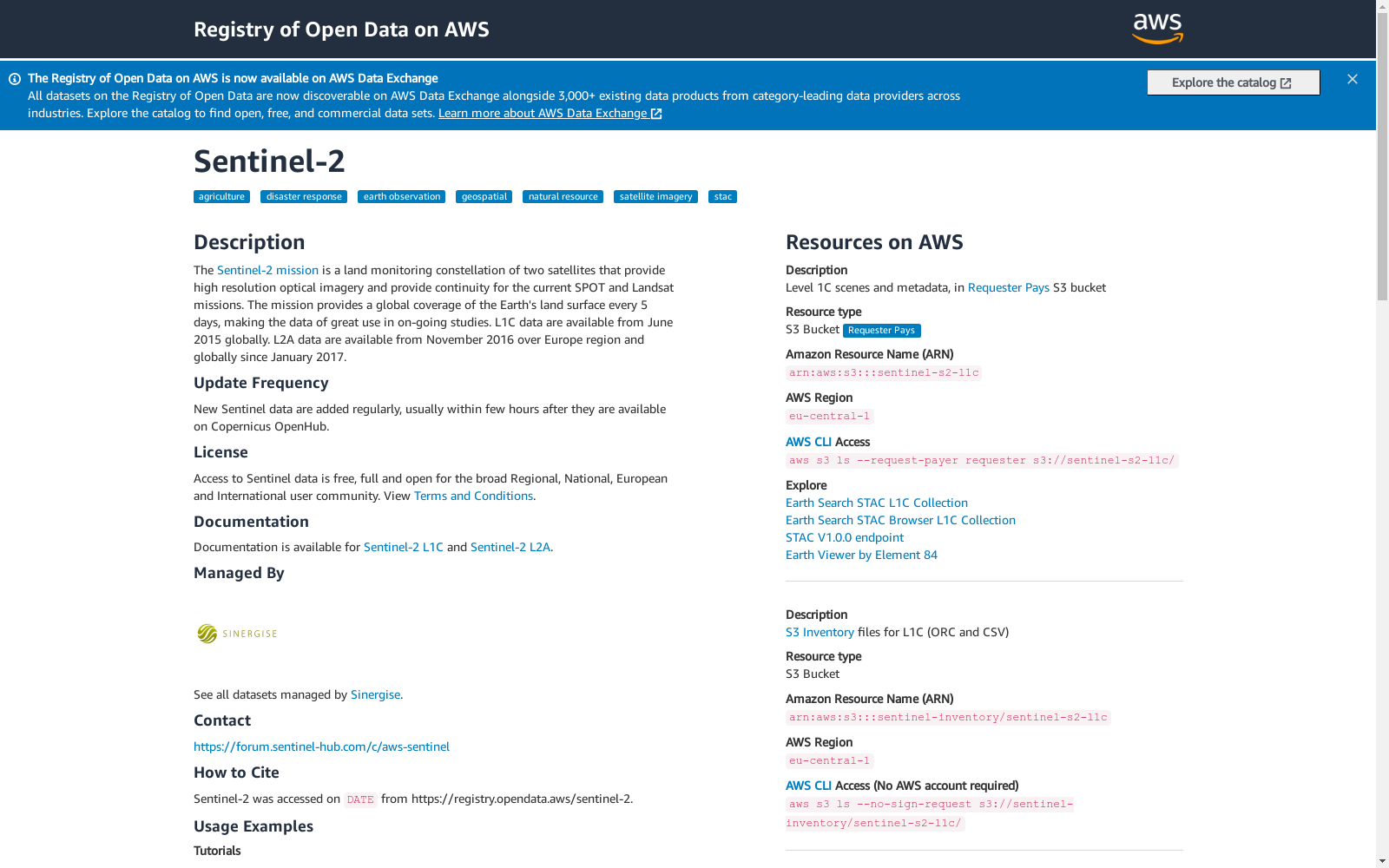The width and height of the screenshot is (1389, 868).
Task: Click the first eu-central-1 region code
Action: pyautogui.click(x=829, y=417)
